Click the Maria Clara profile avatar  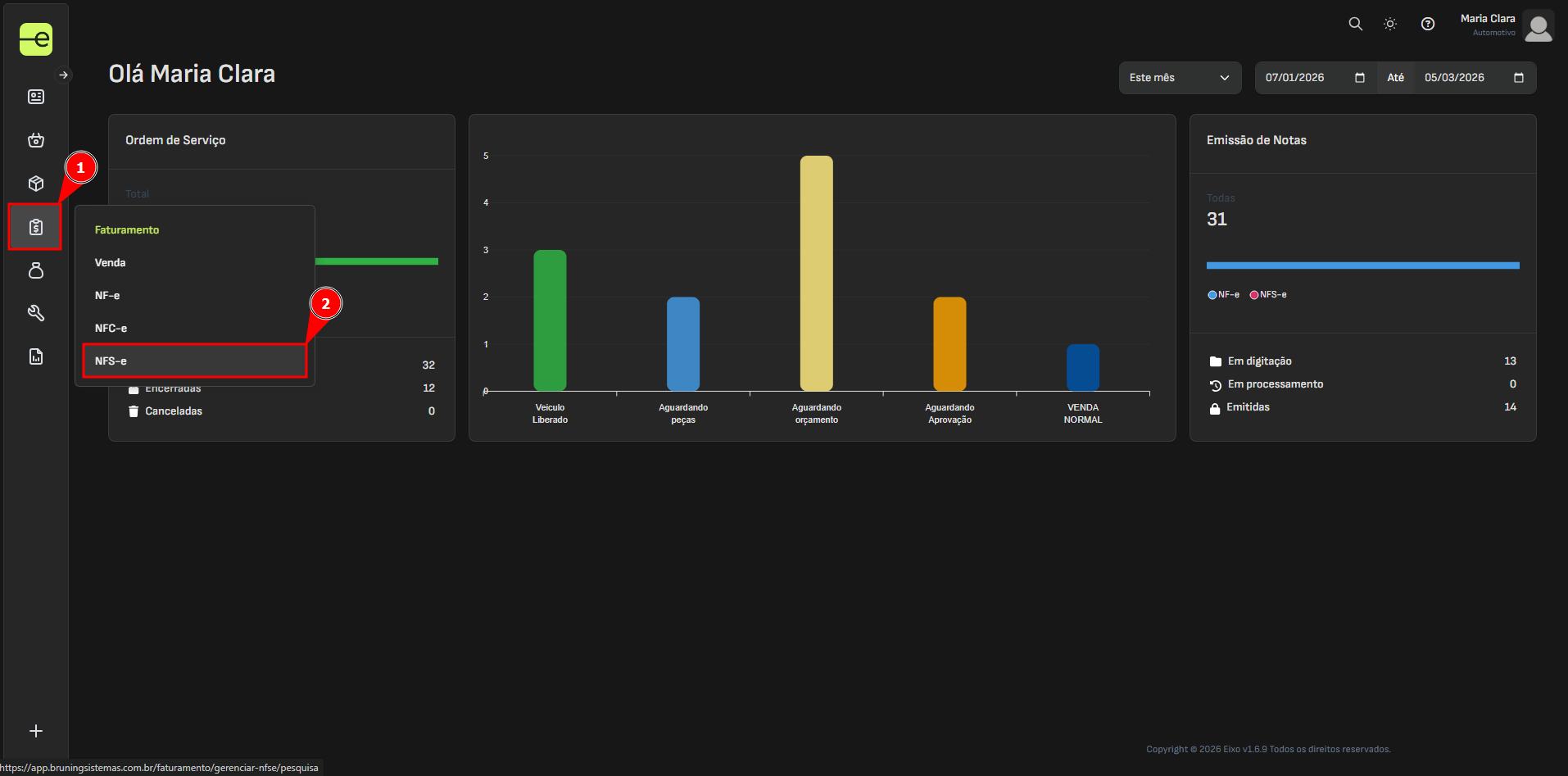pyautogui.click(x=1539, y=25)
